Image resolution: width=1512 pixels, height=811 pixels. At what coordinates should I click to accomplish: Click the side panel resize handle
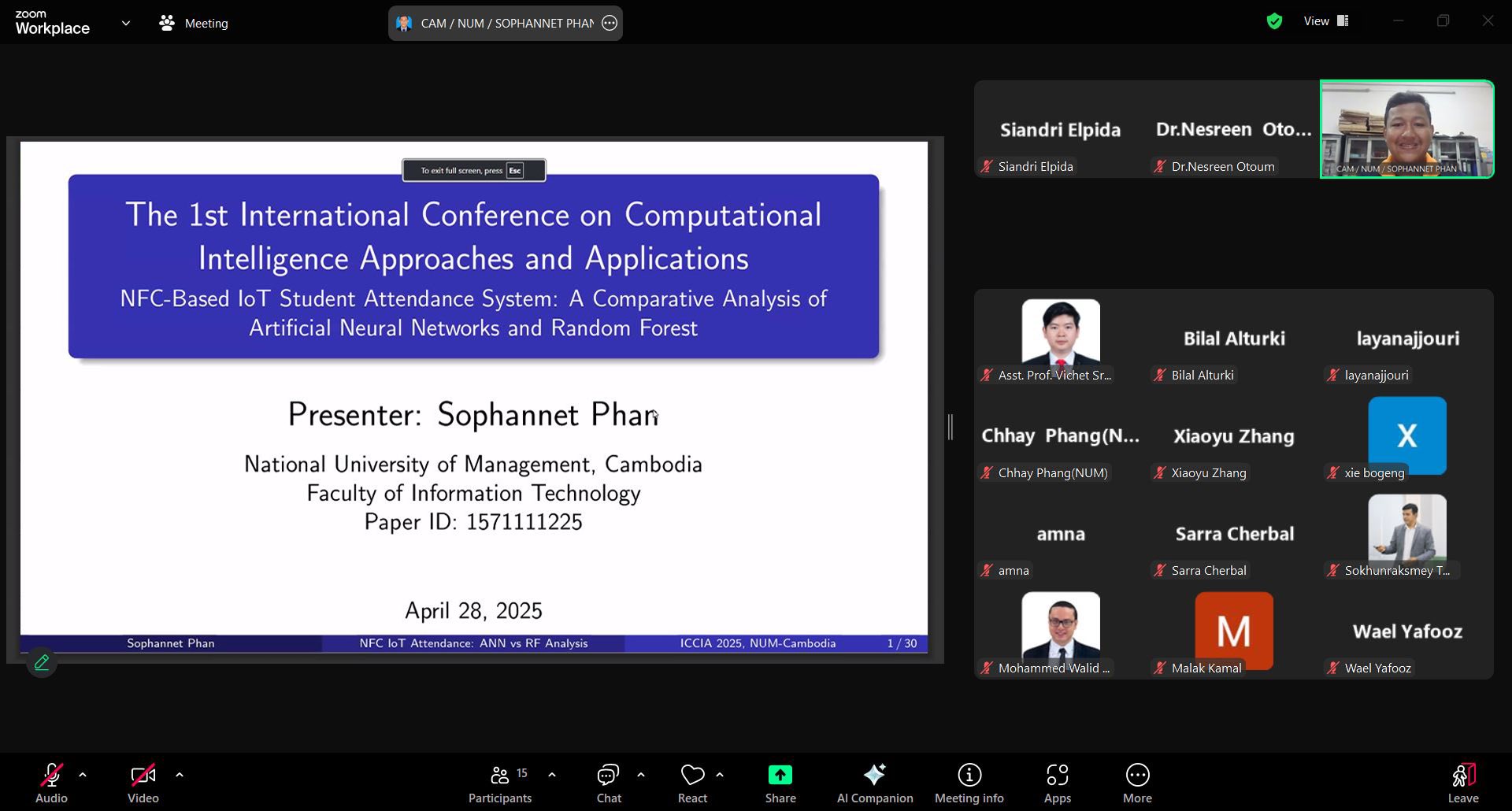click(951, 427)
